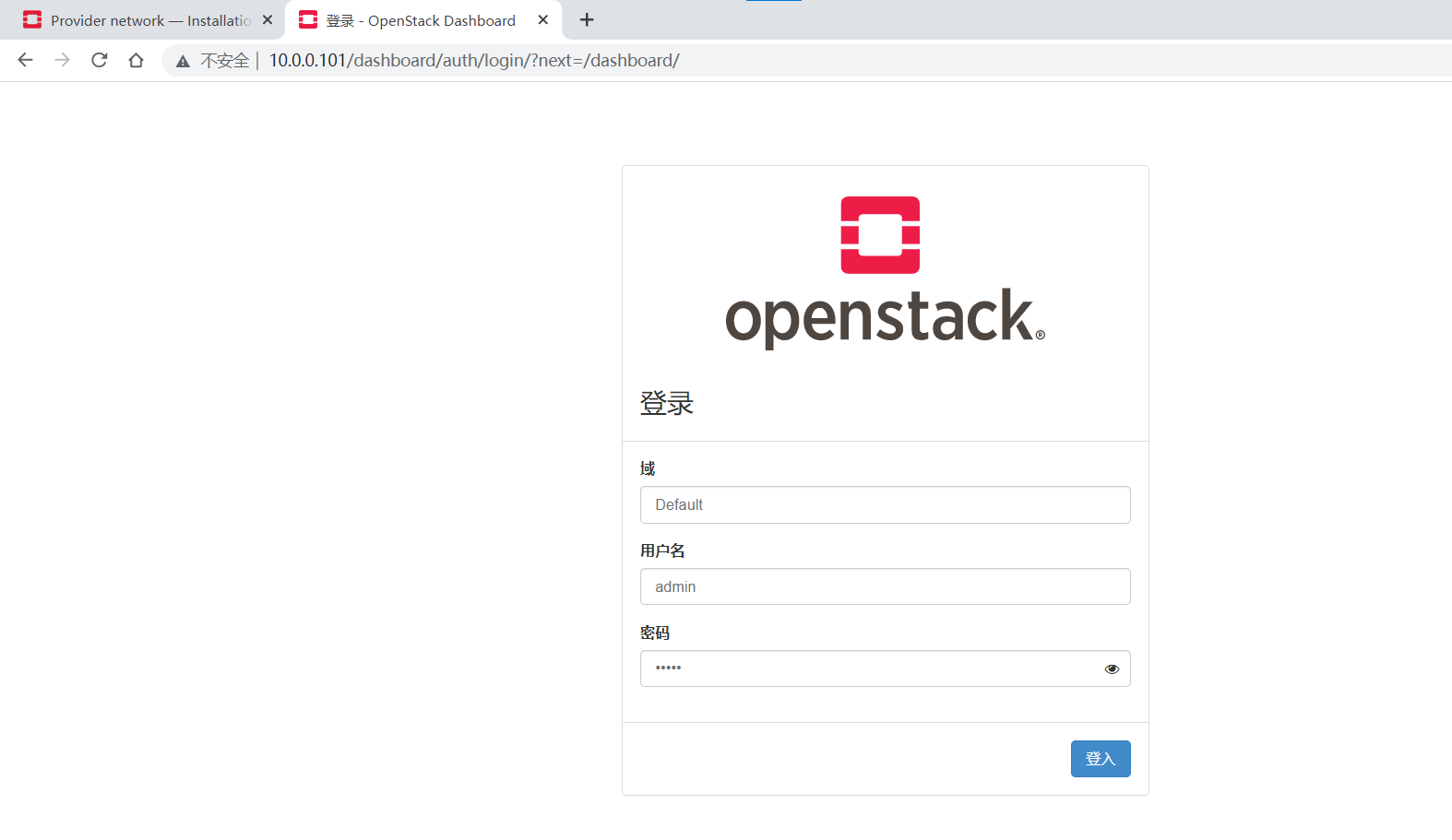This screenshot has height=840, width=1452.
Task: Click the 登录 heading text
Action: coord(667,403)
